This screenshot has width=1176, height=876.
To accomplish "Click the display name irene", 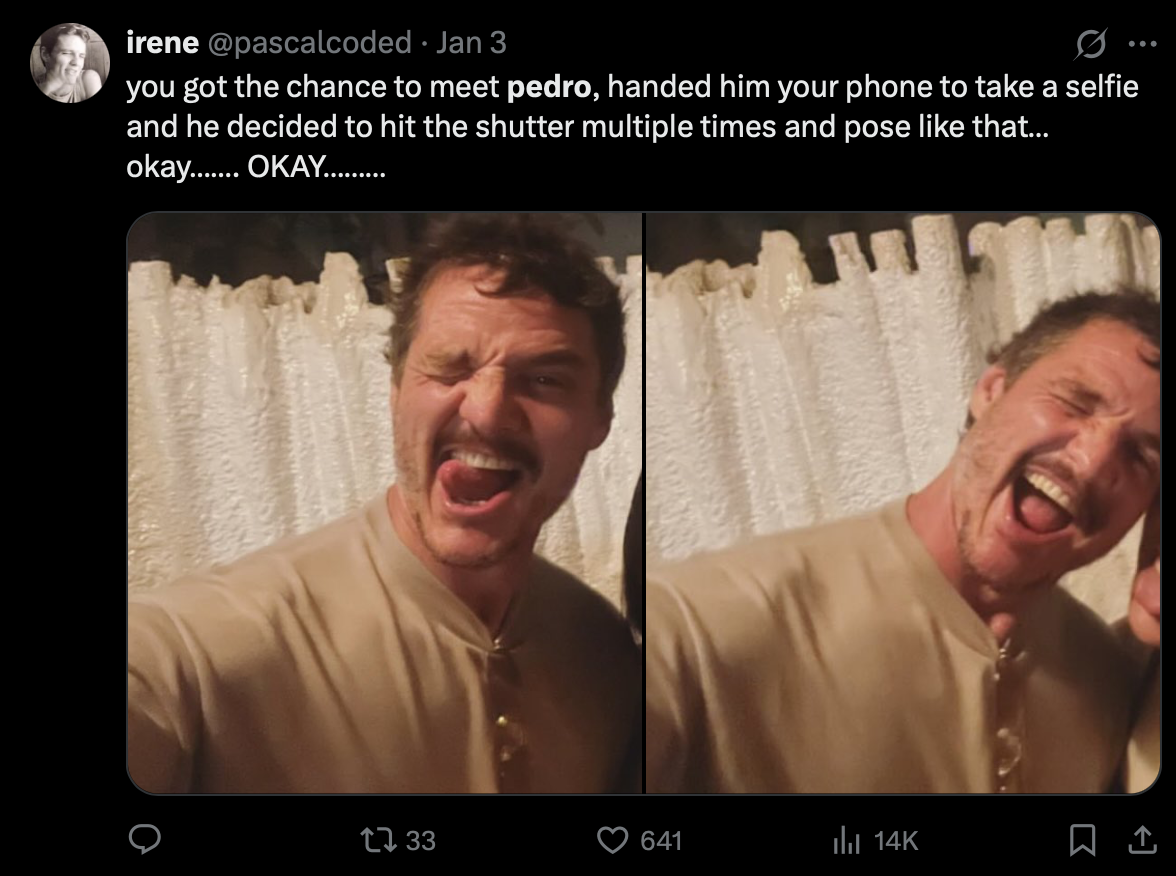I will point(162,43).
